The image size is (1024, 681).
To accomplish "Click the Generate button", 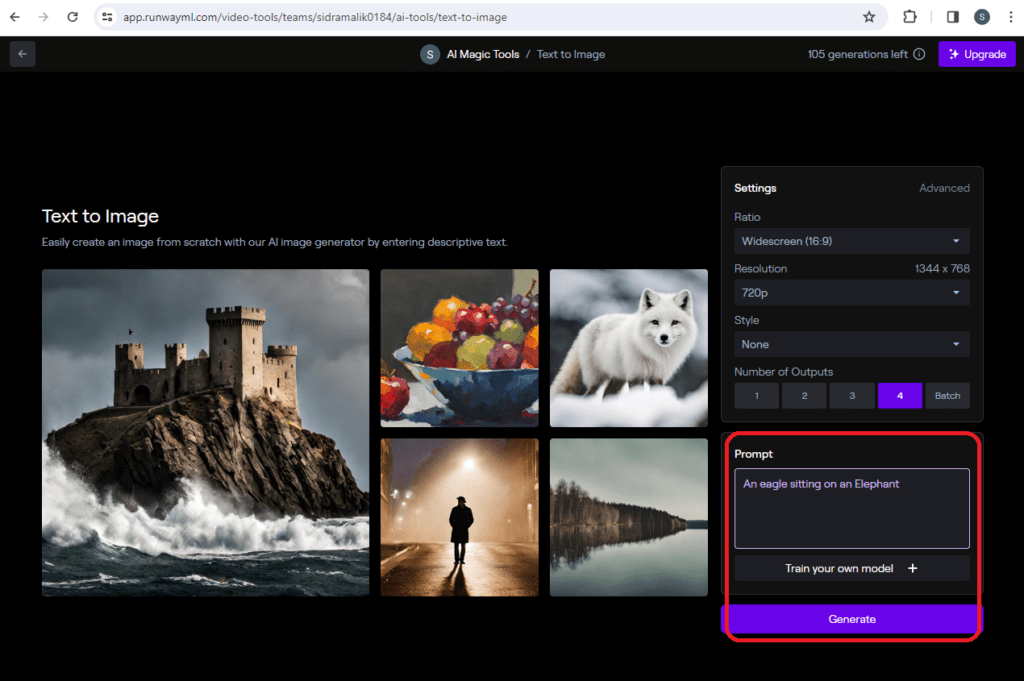I will (x=851, y=618).
